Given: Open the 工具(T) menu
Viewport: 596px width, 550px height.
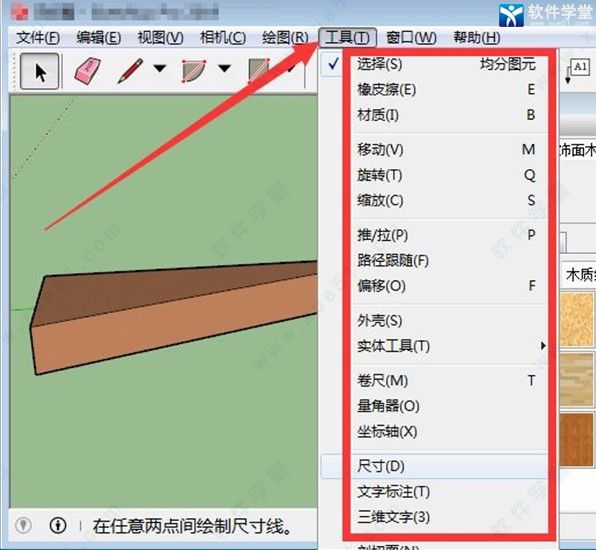Looking at the screenshot, I should pyautogui.click(x=347, y=38).
